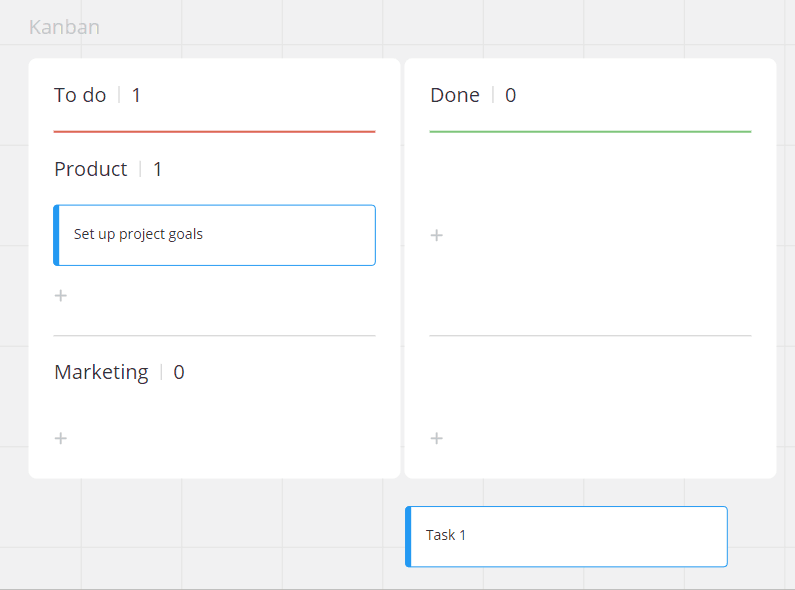795x590 pixels.
Task: Click the green line under Done
Action: point(590,131)
